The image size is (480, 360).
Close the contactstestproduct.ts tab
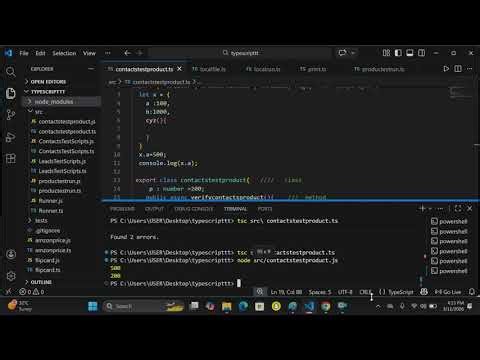[x=179, y=69]
